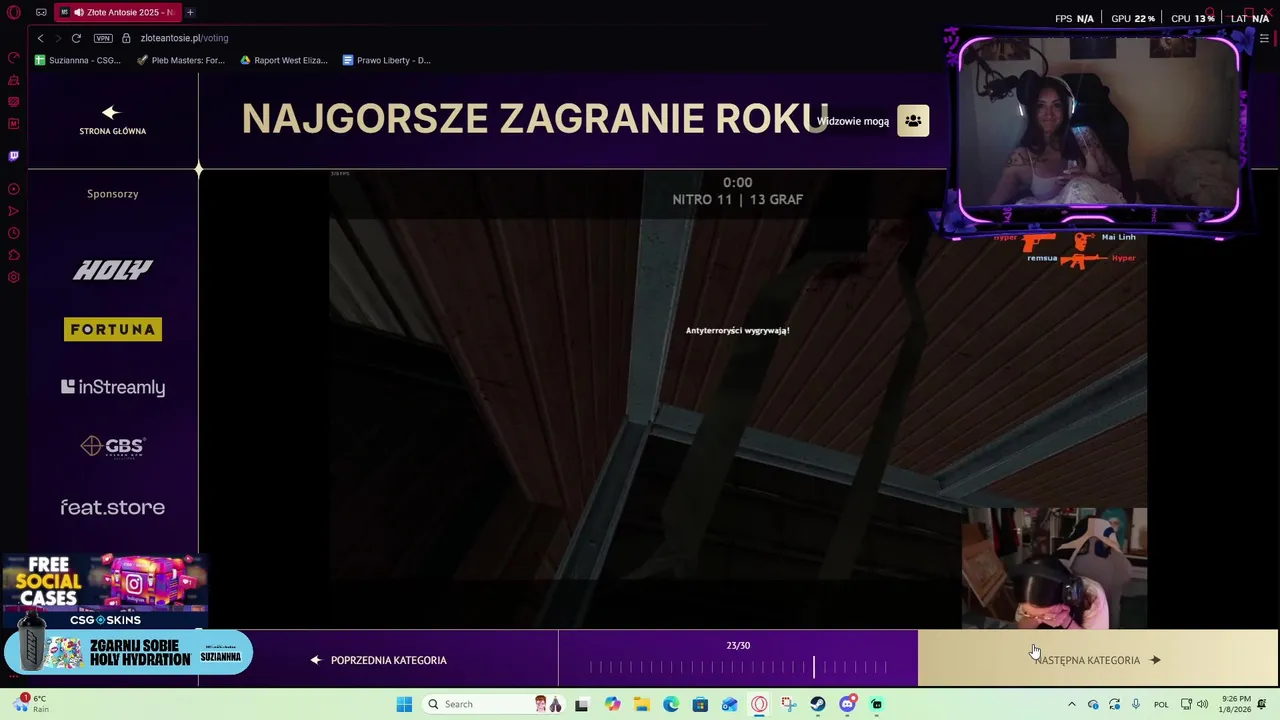Toggle the VPN badge in address bar
Image resolution: width=1280 pixels, height=720 pixels.
[103, 38]
